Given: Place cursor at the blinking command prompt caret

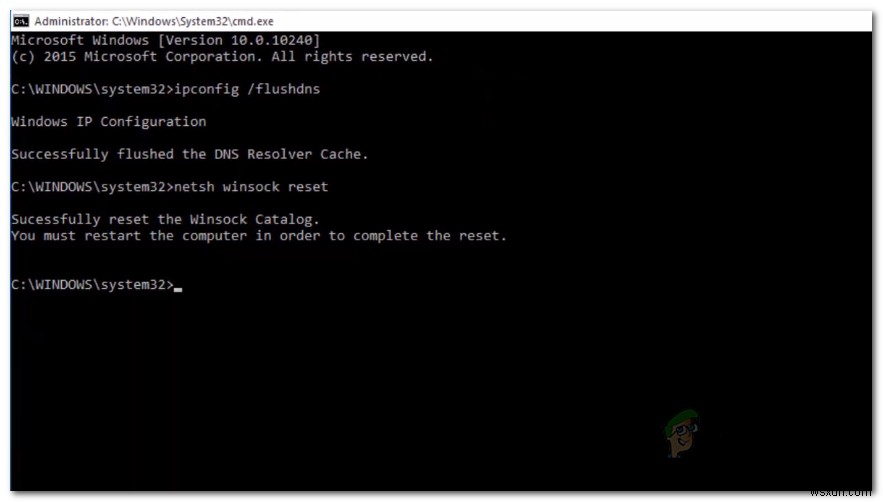Looking at the screenshot, I should click(178, 289).
